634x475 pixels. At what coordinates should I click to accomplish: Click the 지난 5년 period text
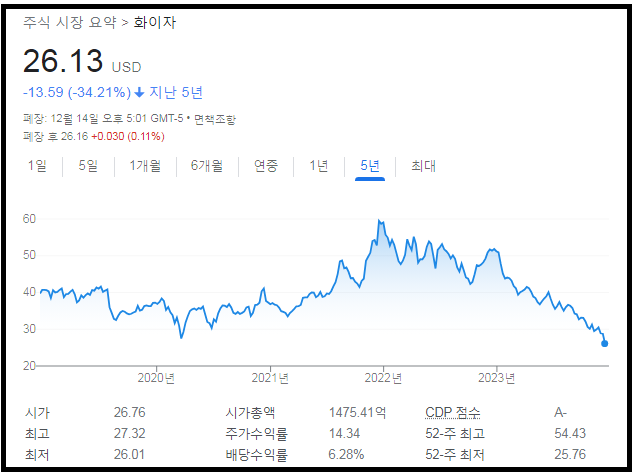[x=176, y=93]
